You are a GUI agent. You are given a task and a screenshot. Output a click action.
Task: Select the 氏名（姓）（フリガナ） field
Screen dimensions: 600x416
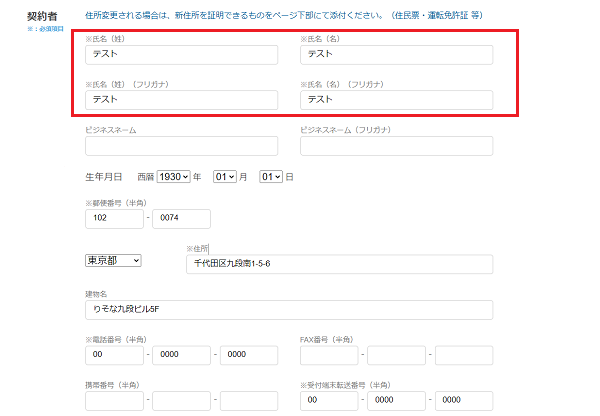point(181,100)
